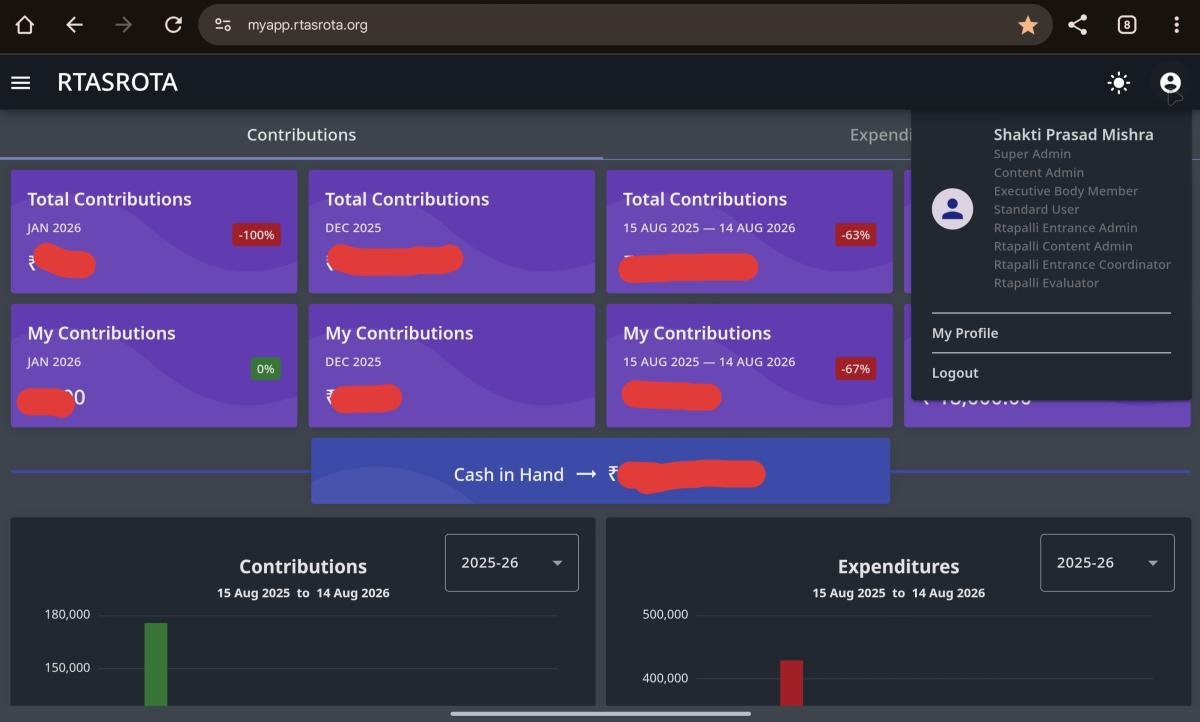The width and height of the screenshot is (1200, 722).
Task: Expand Expenditures year dropdown 2025-26
Action: tap(1107, 563)
